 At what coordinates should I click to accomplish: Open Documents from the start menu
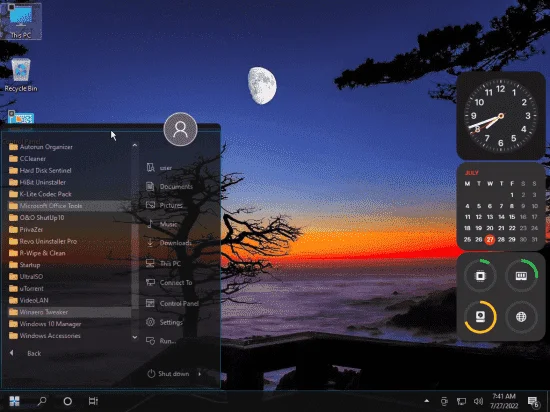coord(170,186)
